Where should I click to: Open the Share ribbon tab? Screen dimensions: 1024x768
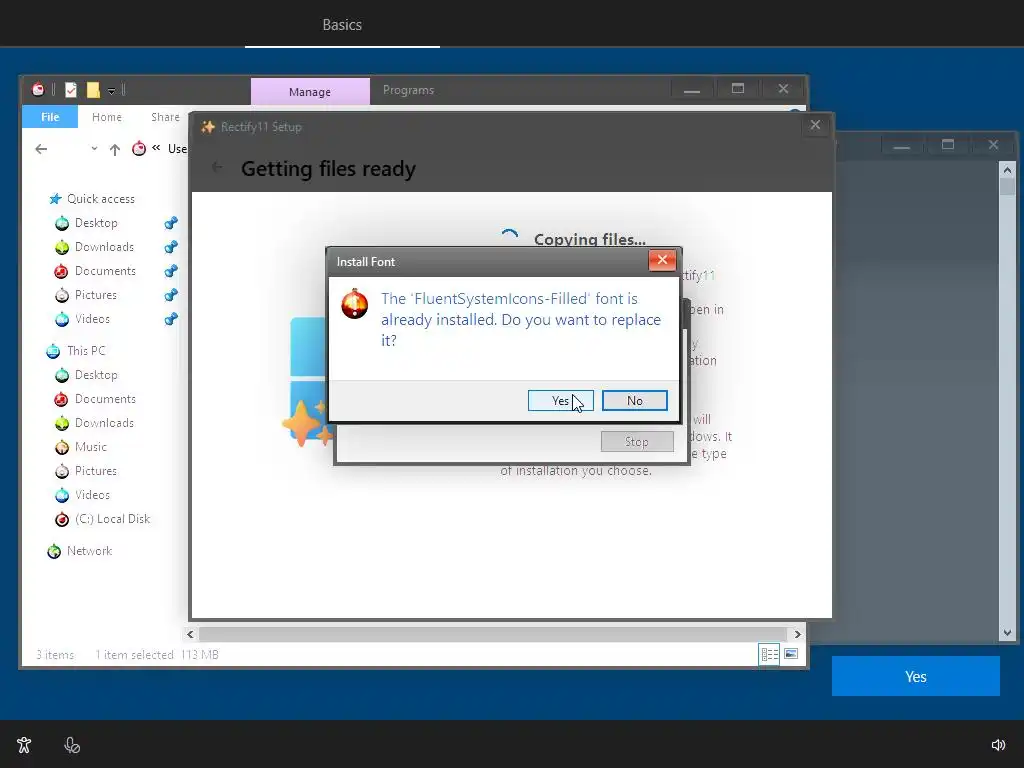coord(165,117)
